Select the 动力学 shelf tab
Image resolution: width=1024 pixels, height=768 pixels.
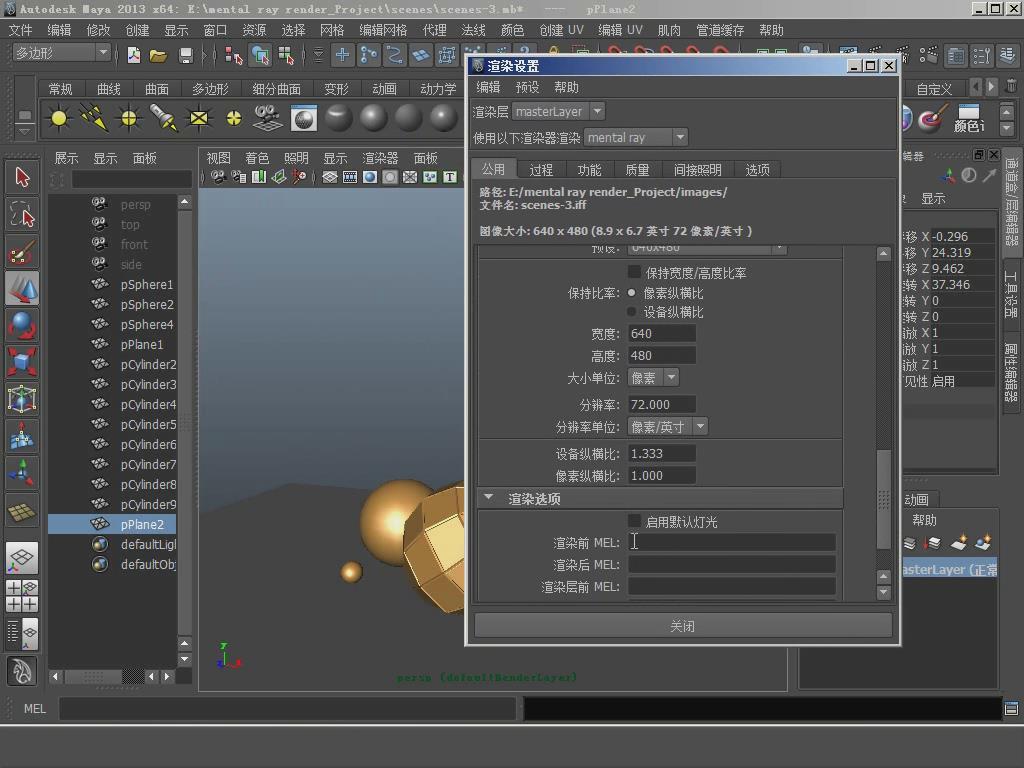(438, 89)
